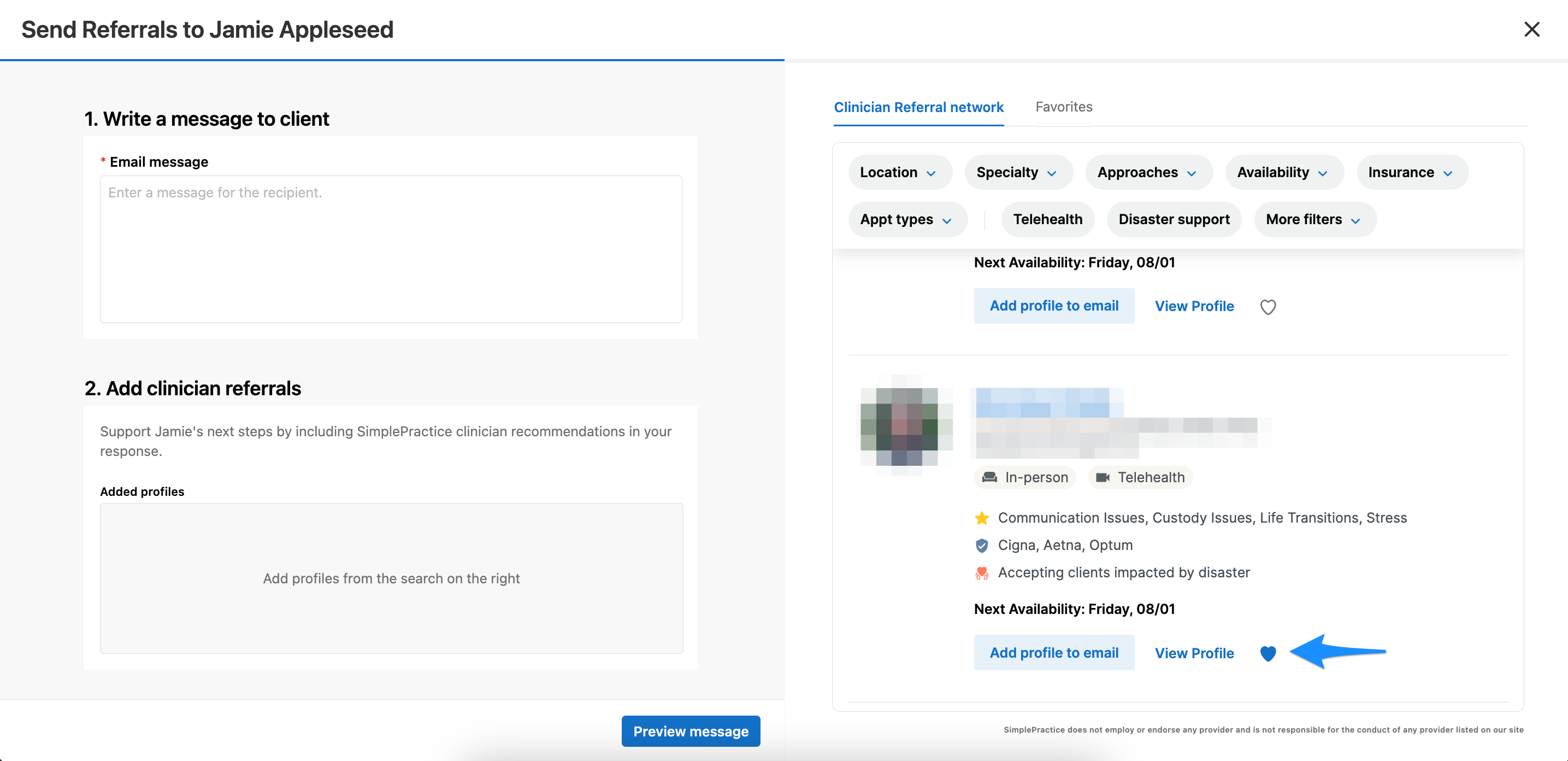Unfavorite the clinician with the filled blue heart
The image size is (1568, 761).
(x=1268, y=653)
